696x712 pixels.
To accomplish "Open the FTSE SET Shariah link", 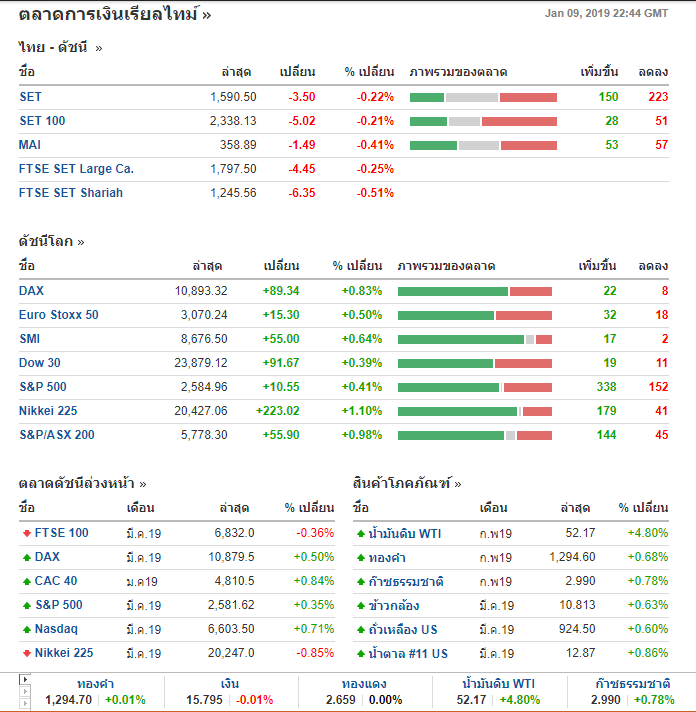I will 71,193.
